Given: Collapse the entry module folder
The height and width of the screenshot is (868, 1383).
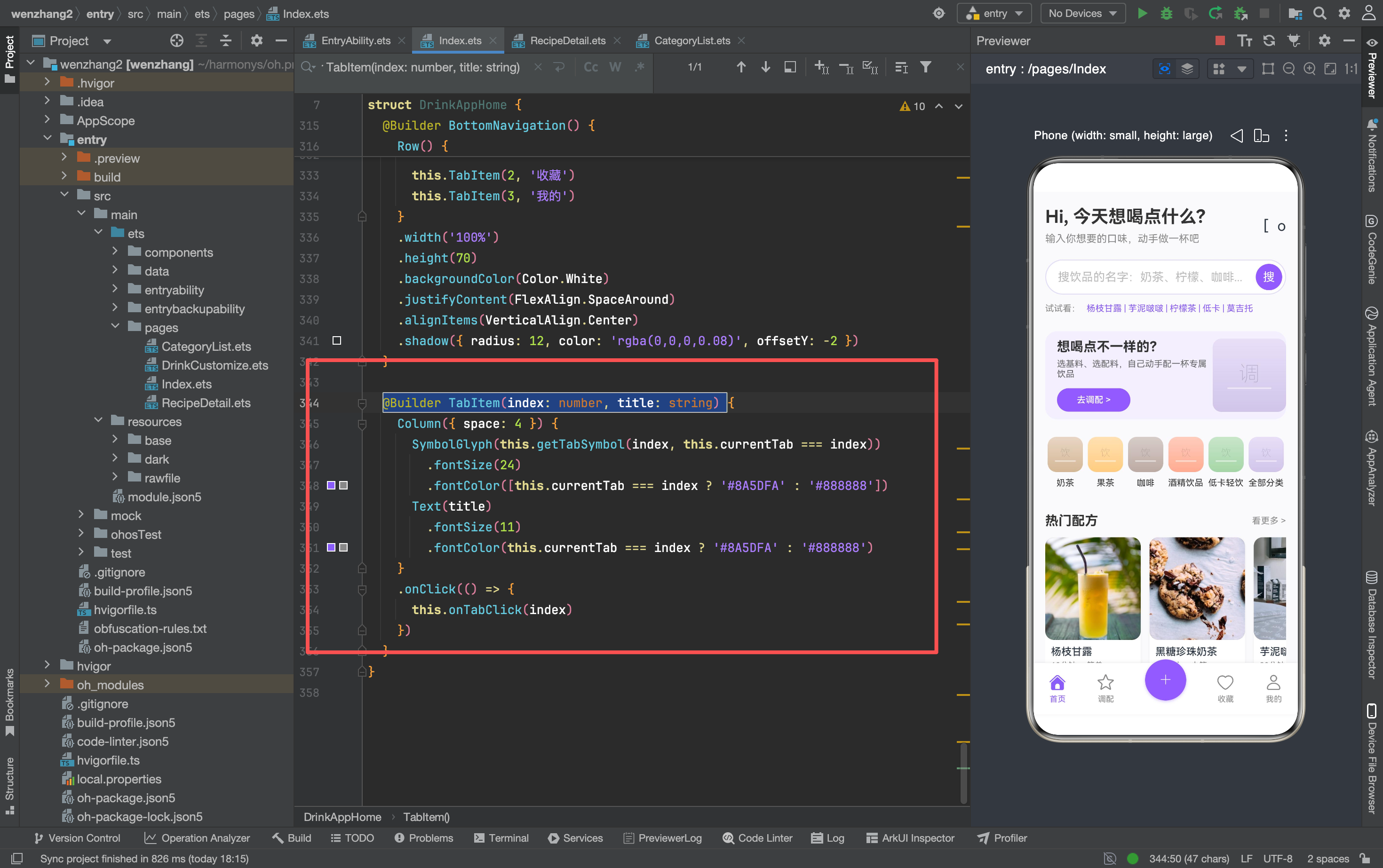Looking at the screenshot, I should 47,139.
